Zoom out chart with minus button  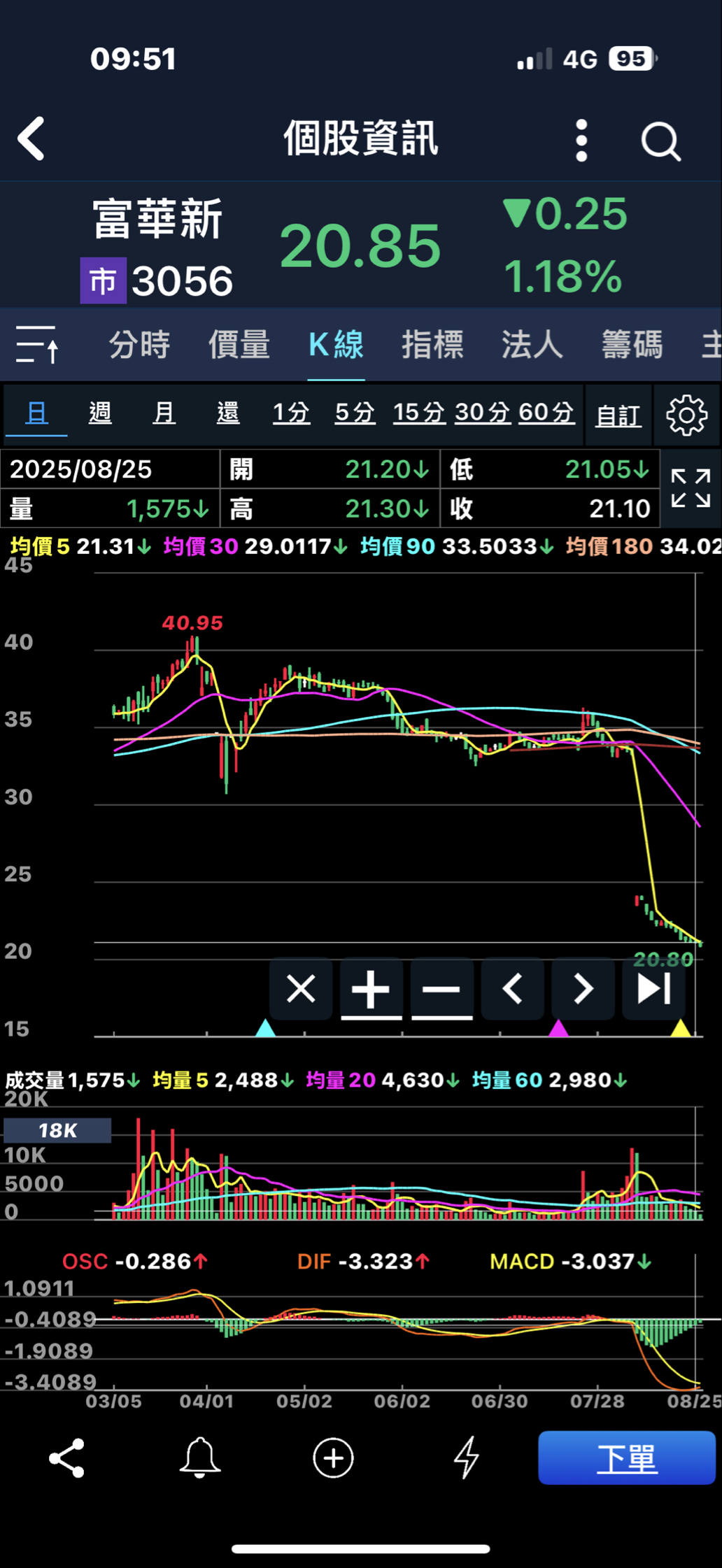click(441, 989)
